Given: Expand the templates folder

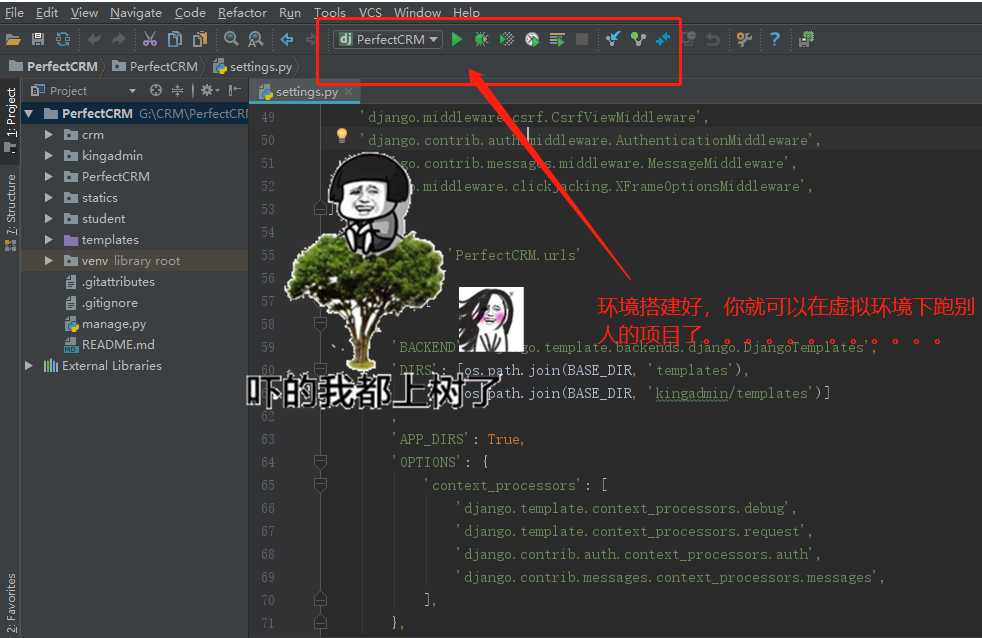Looking at the screenshot, I should click(x=48, y=239).
